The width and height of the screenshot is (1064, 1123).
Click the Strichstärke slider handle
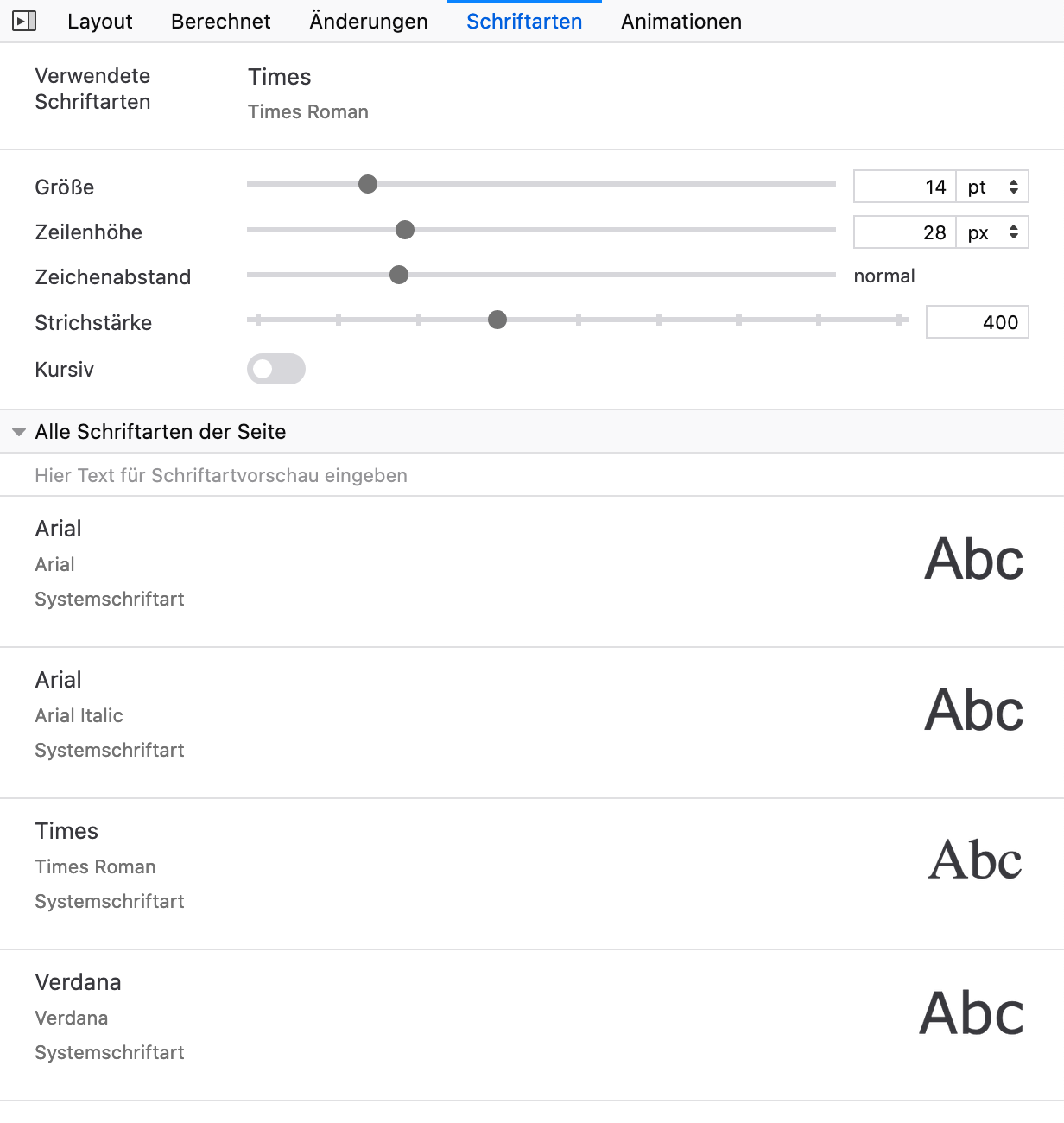(497, 320)
